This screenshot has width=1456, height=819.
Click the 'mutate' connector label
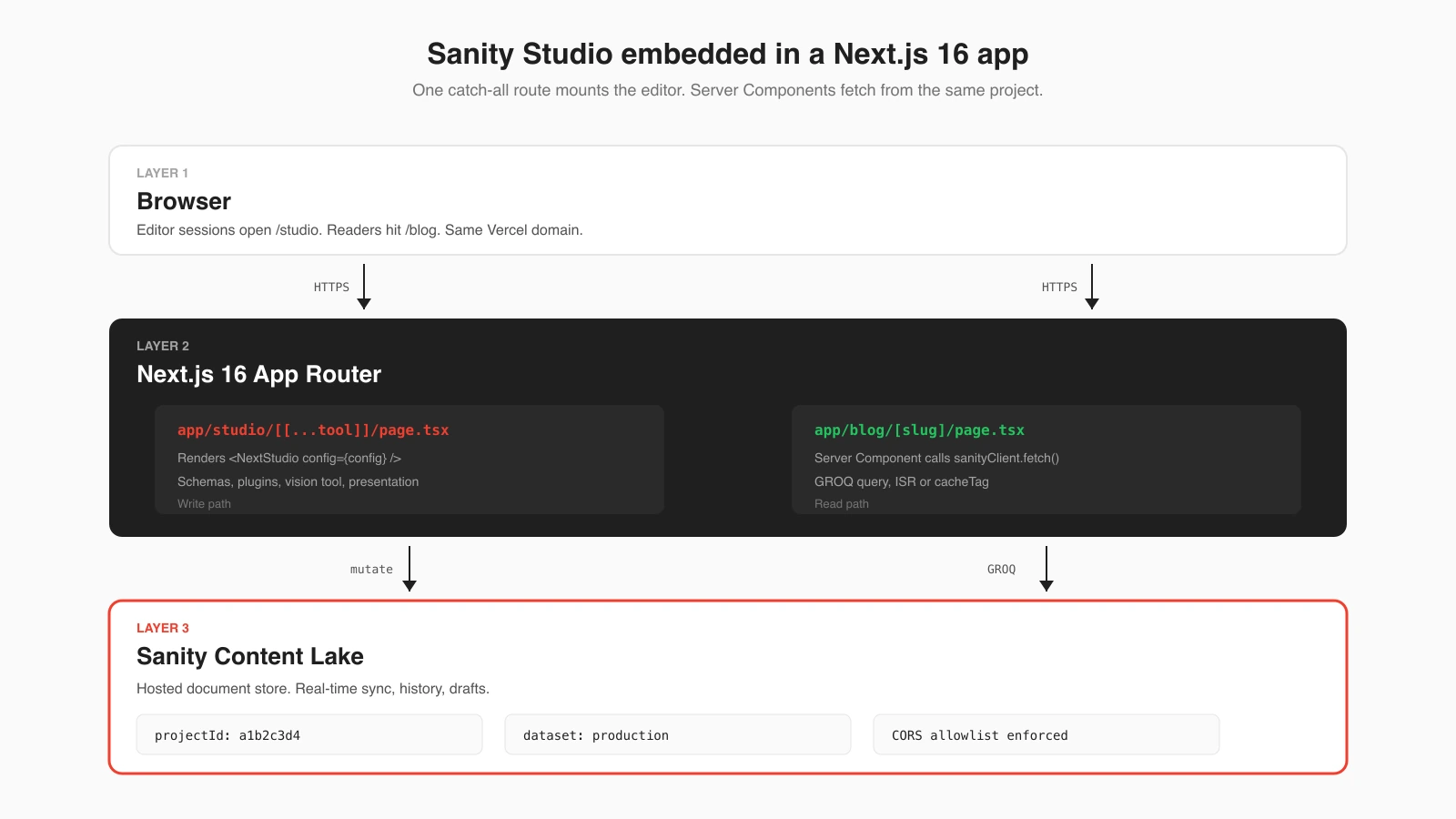pyautogui.click(x=371, y=570)
